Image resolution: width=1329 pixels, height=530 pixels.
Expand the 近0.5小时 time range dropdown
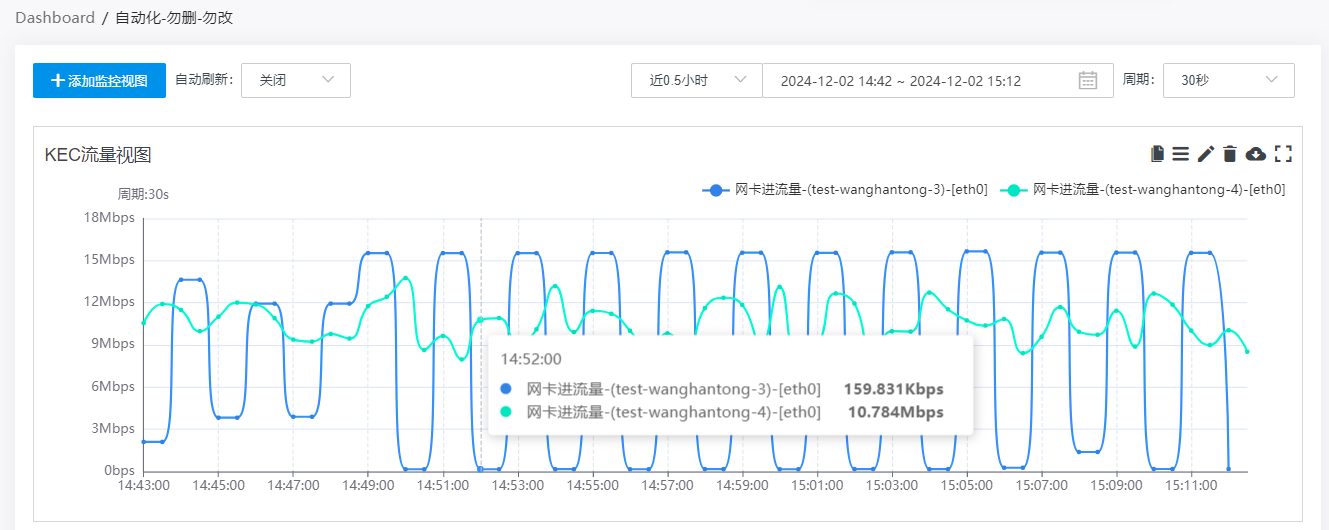tap(696, 81)
